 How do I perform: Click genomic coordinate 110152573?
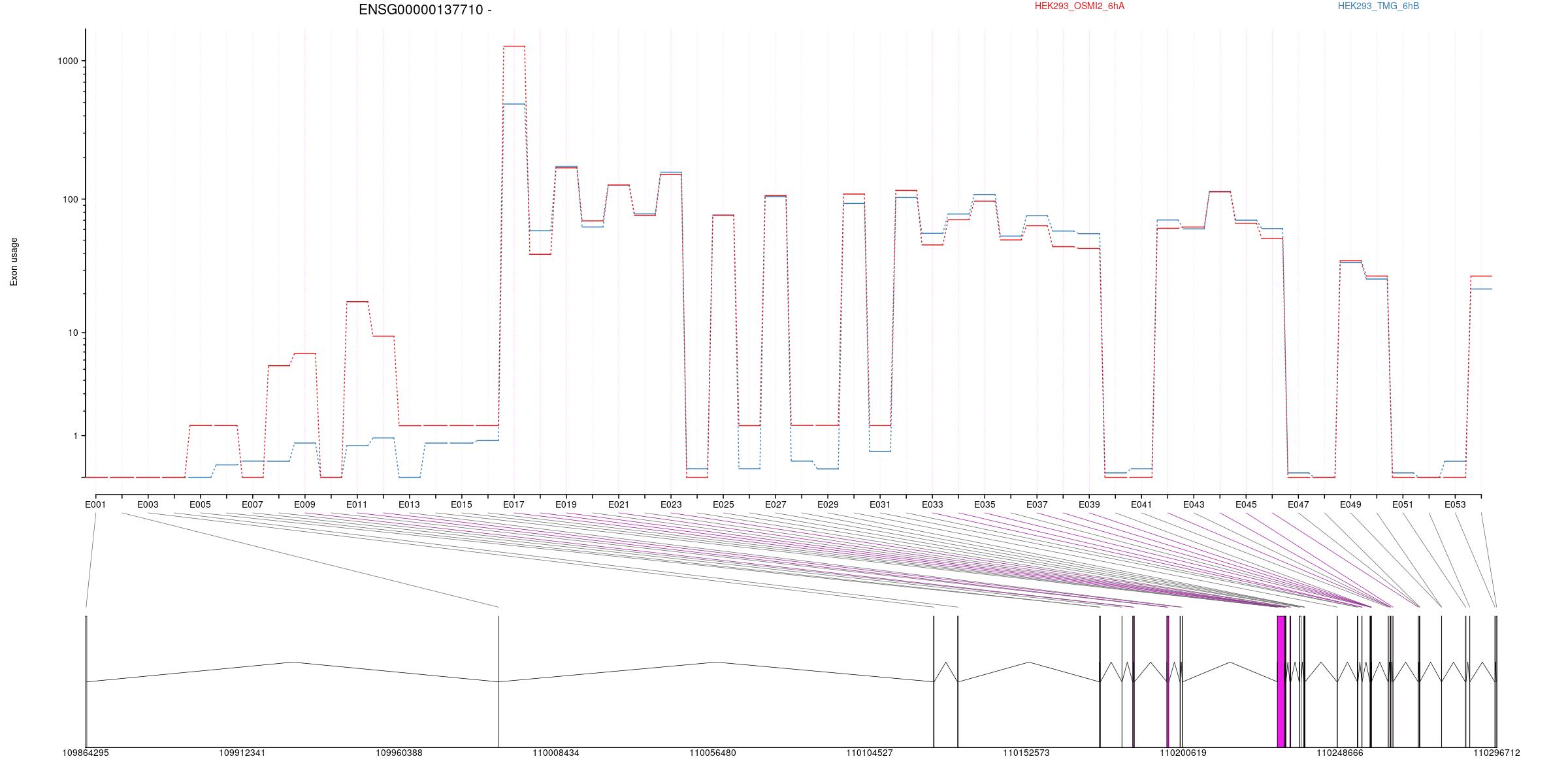[1026, 753]
